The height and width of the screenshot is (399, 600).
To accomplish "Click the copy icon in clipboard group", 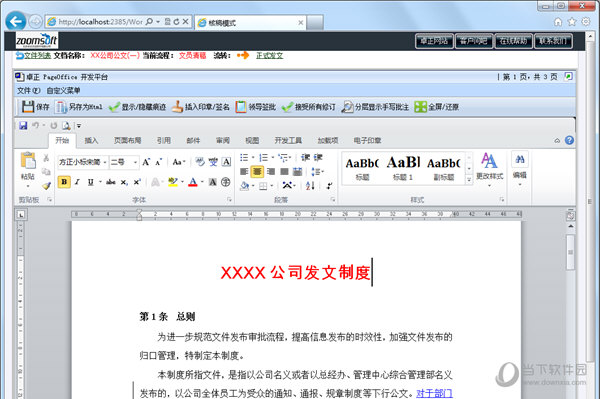I will (x=46, y=171).
